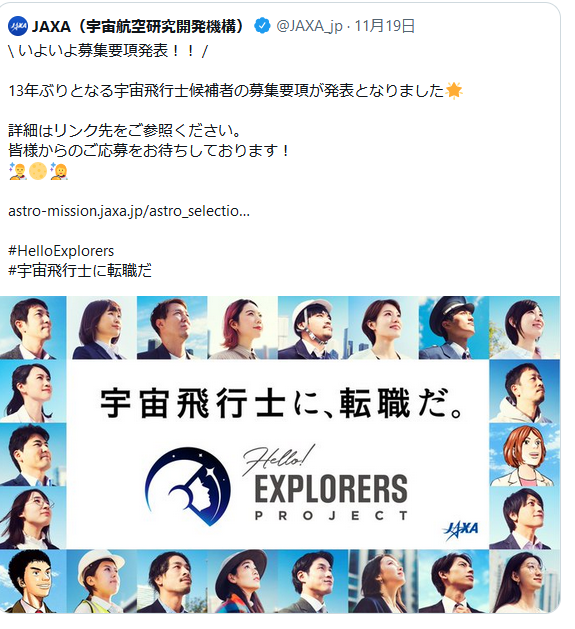Open the astro-mission.jaxa.jp link

(129, 211)
